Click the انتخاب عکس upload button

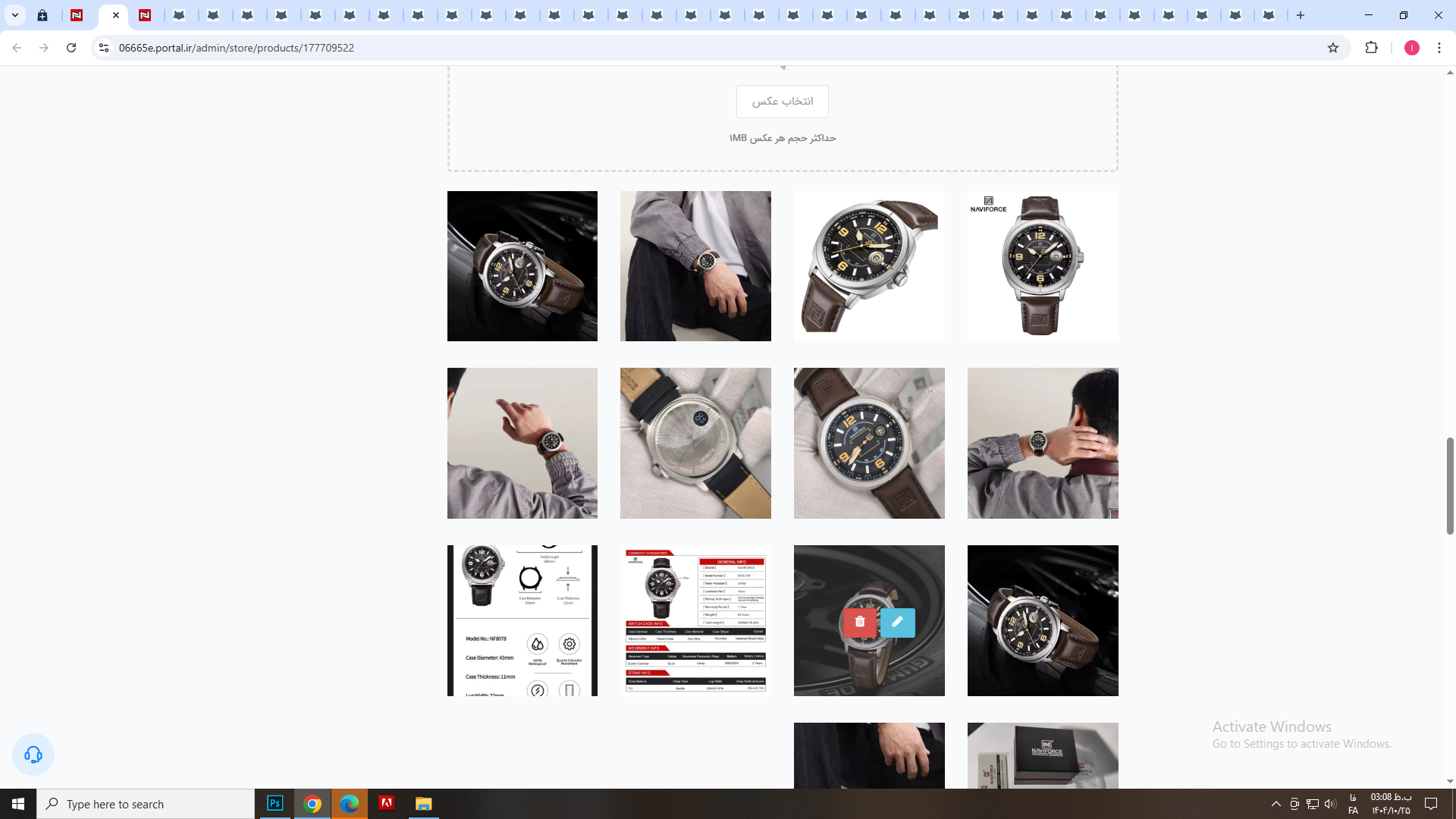pos(782,102)
